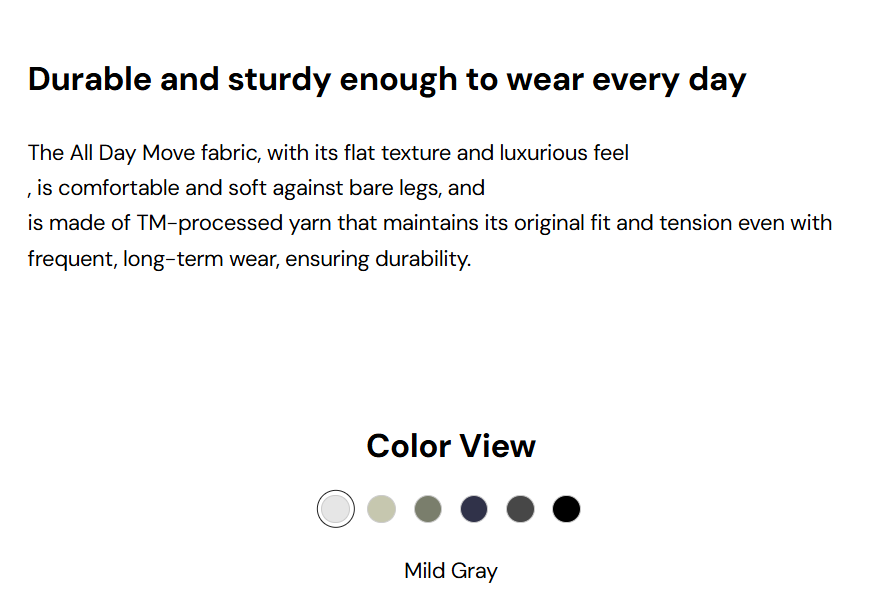Click the text 'TM-processed yarn'
Image resolution: width=886 pixels, height=613 pixels.
coord(220,223)
